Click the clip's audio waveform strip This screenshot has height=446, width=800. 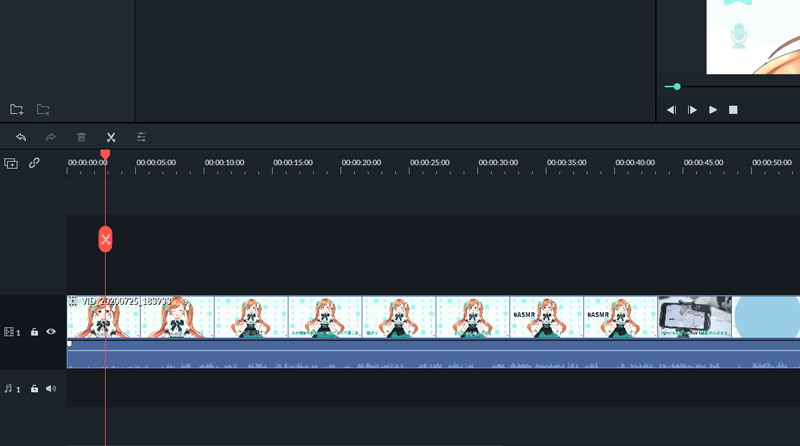click(433, 354)
